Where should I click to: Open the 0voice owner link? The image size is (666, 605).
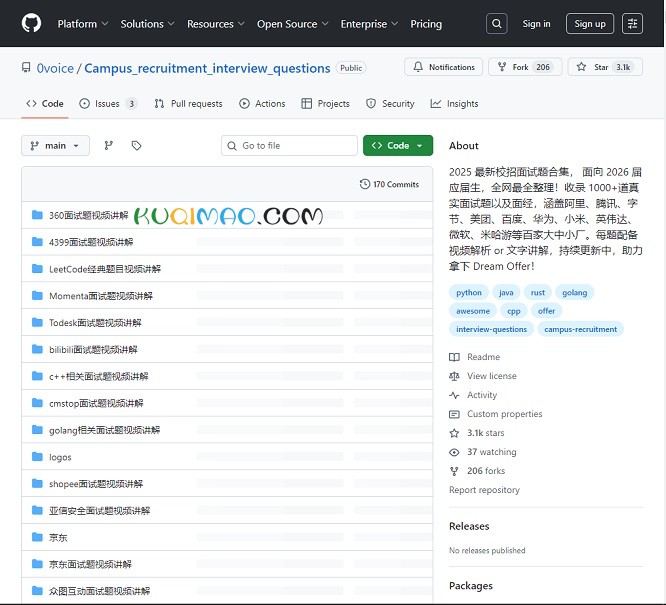55,68
